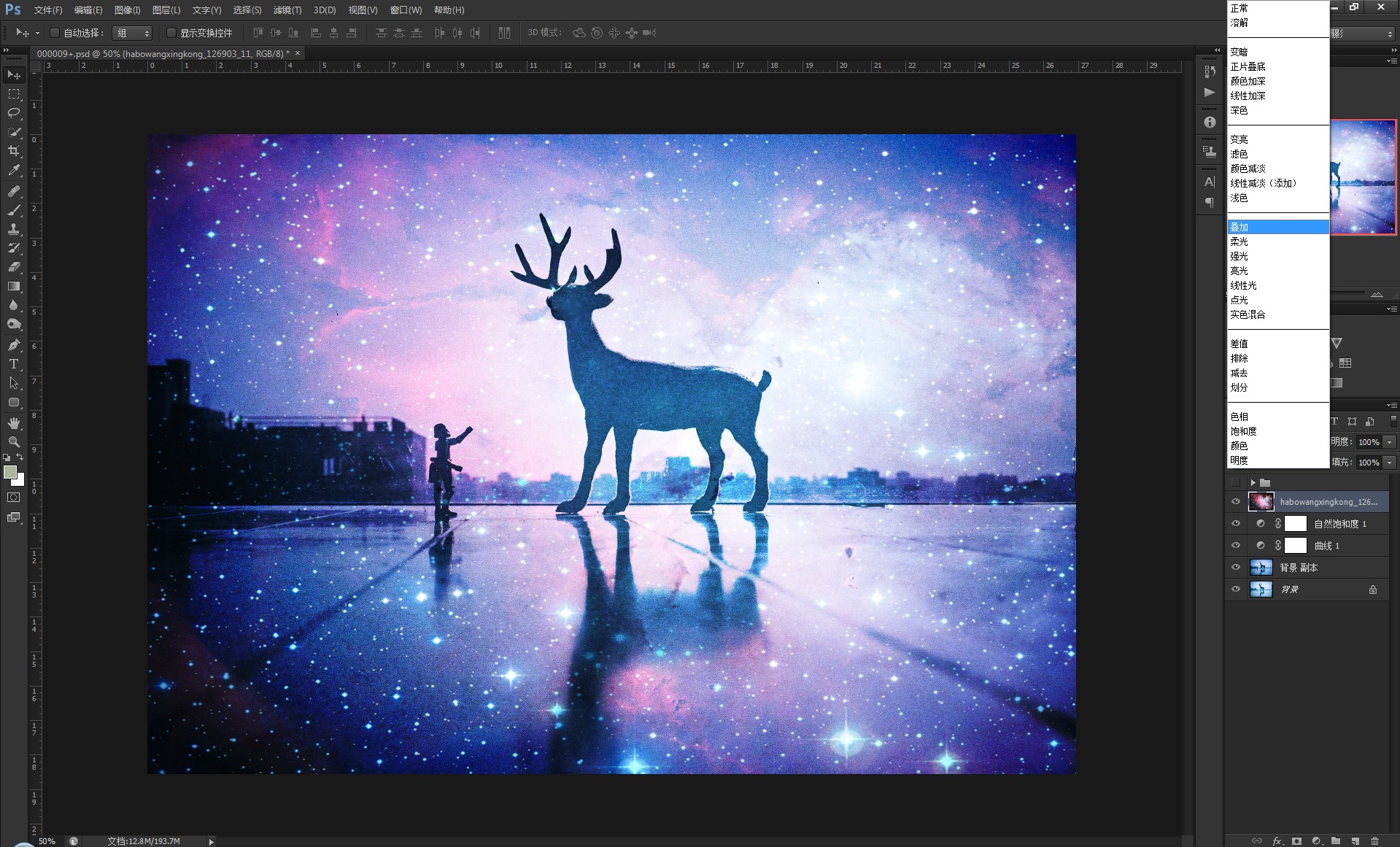1400x847 pixels.
Task: Delete layer with the trash icon
Action: coord(1374,840)
